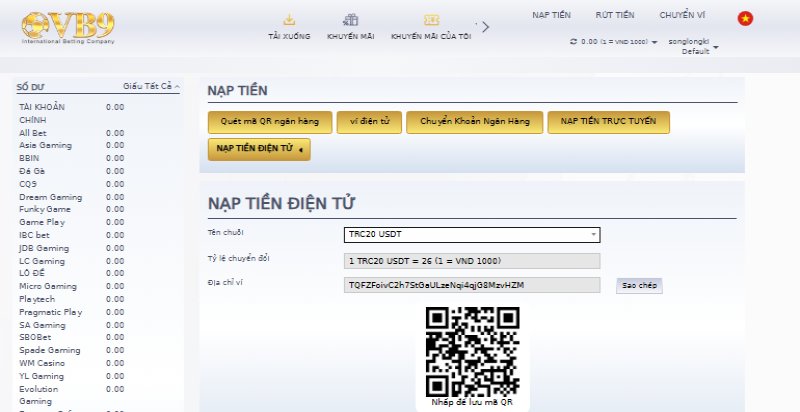Click the VB9 logo
The height and width of the screenshot is (412, 800).
coord(68,29)
